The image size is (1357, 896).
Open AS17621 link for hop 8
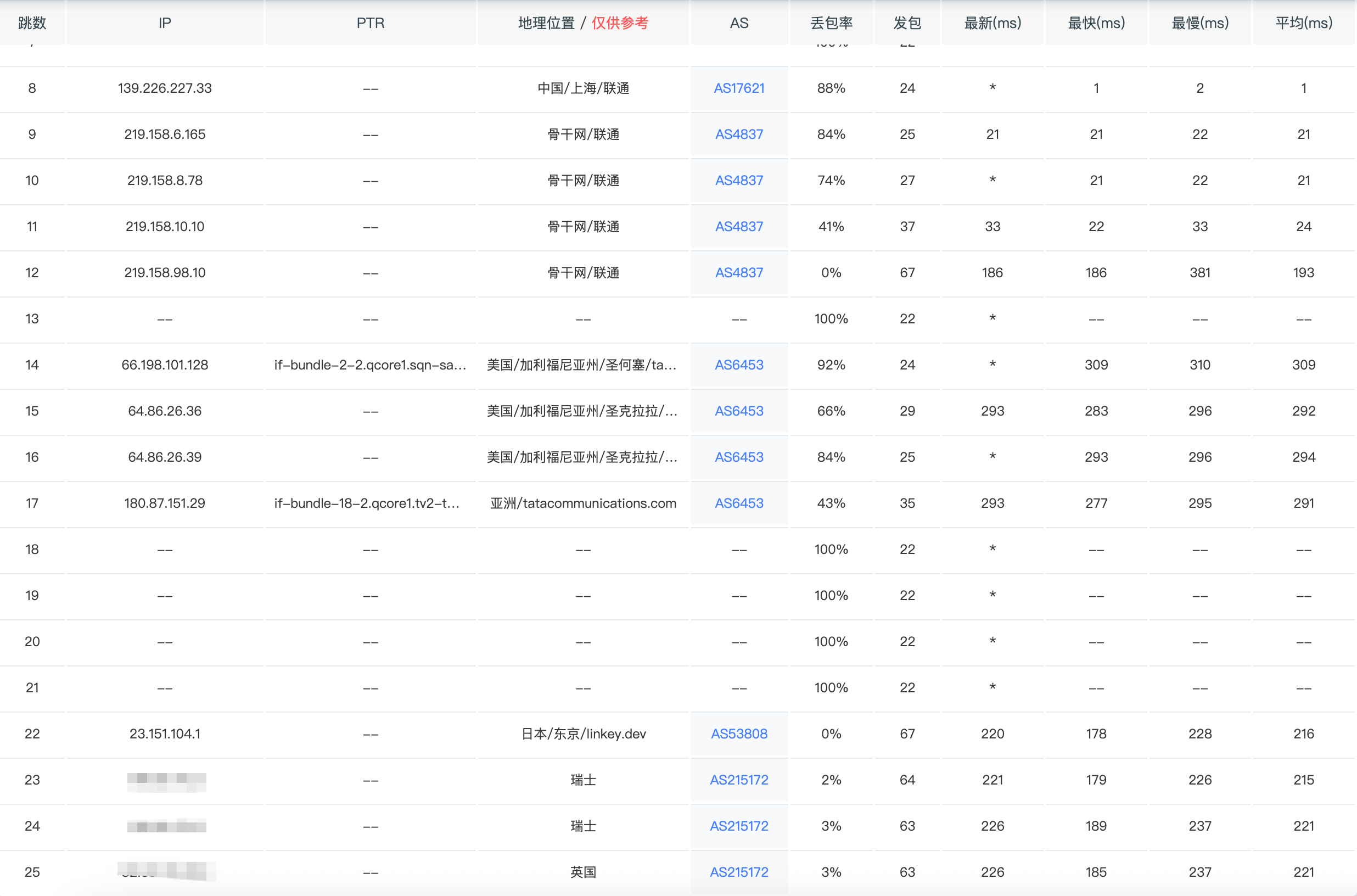pos(739,88)
